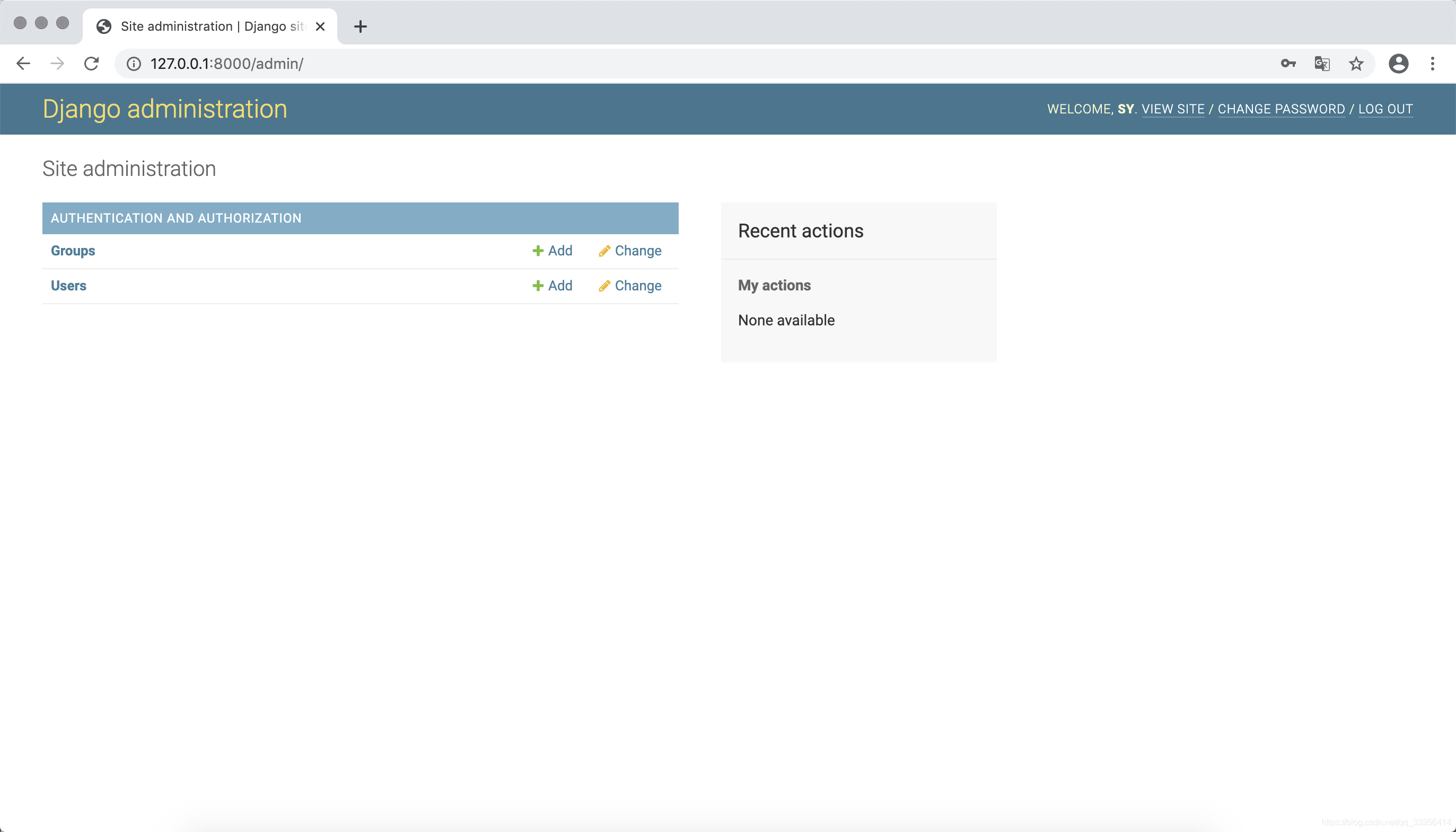1456x832 pixels.
Task: Go back using the browser back arrow
Action: pyautogui.click(x=23, y=64)
